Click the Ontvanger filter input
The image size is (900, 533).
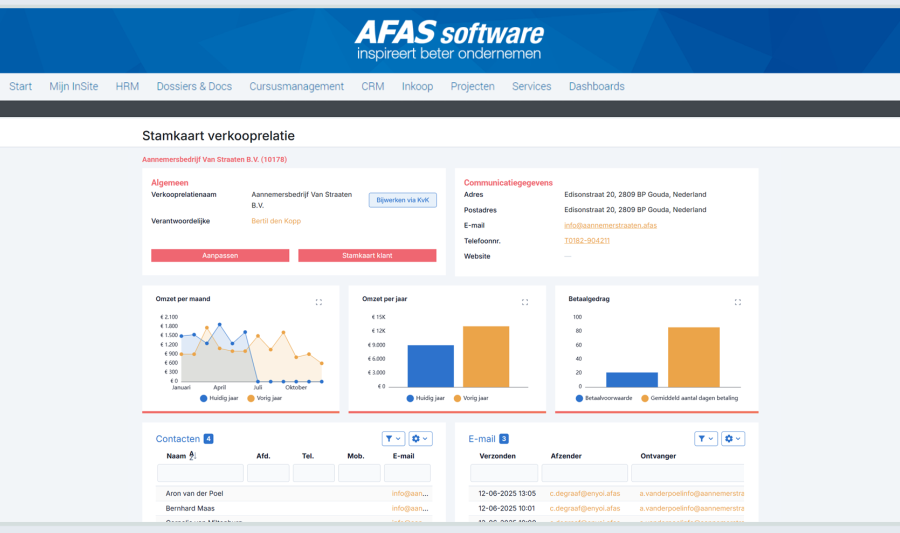(x=688, y=473)
